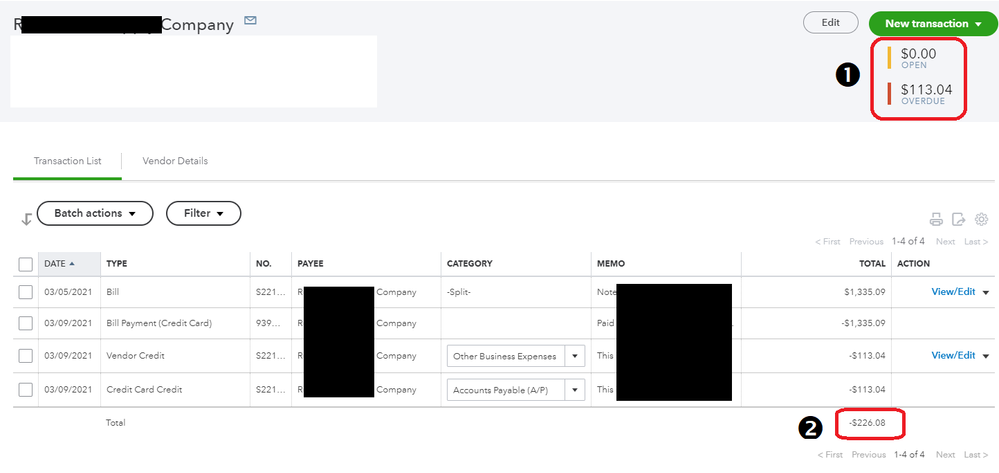Image resolution: width=999 pixels, height=473 pixels.
Task: Click the bottom First page link
Action: (829, 455)
